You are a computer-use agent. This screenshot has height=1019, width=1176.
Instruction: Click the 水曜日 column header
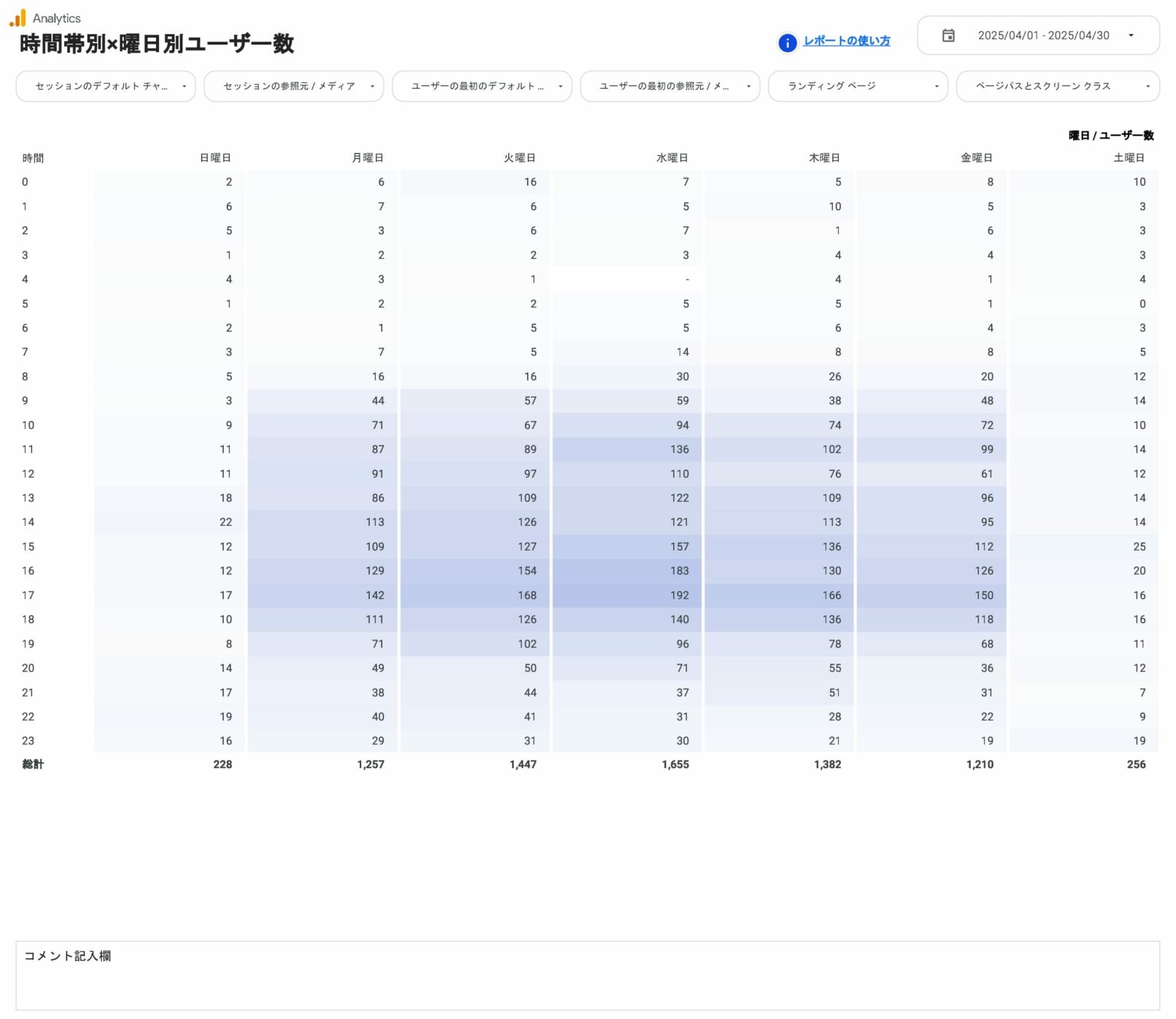coord(672,158)
